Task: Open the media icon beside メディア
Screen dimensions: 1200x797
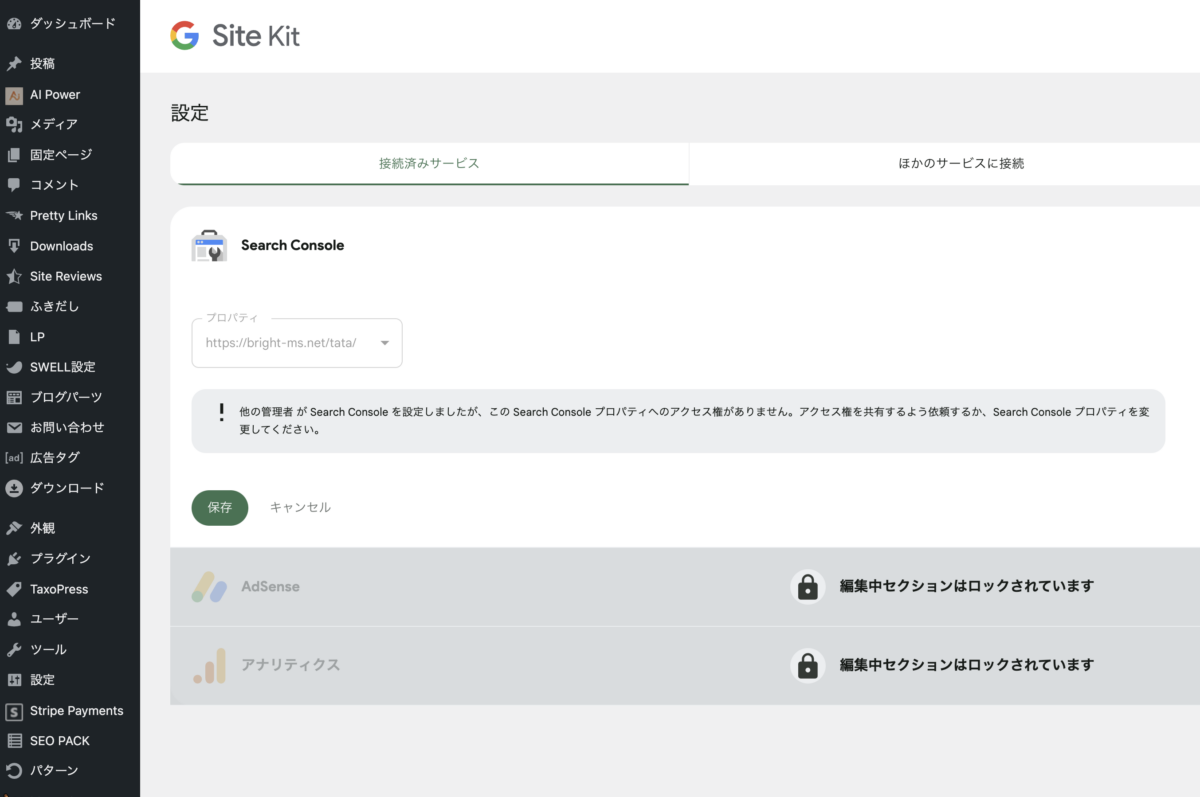Action: pos(14,124)
